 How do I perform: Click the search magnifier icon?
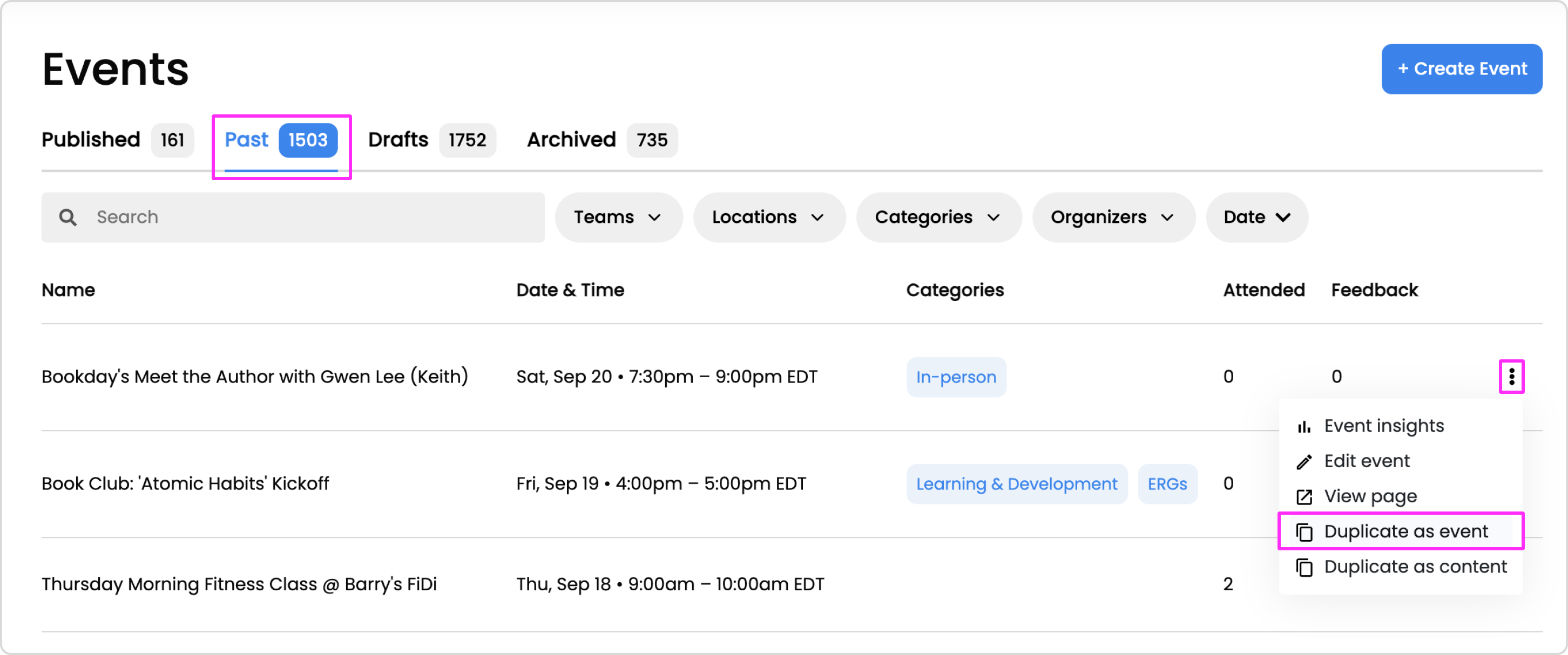(x=67, y=217)
